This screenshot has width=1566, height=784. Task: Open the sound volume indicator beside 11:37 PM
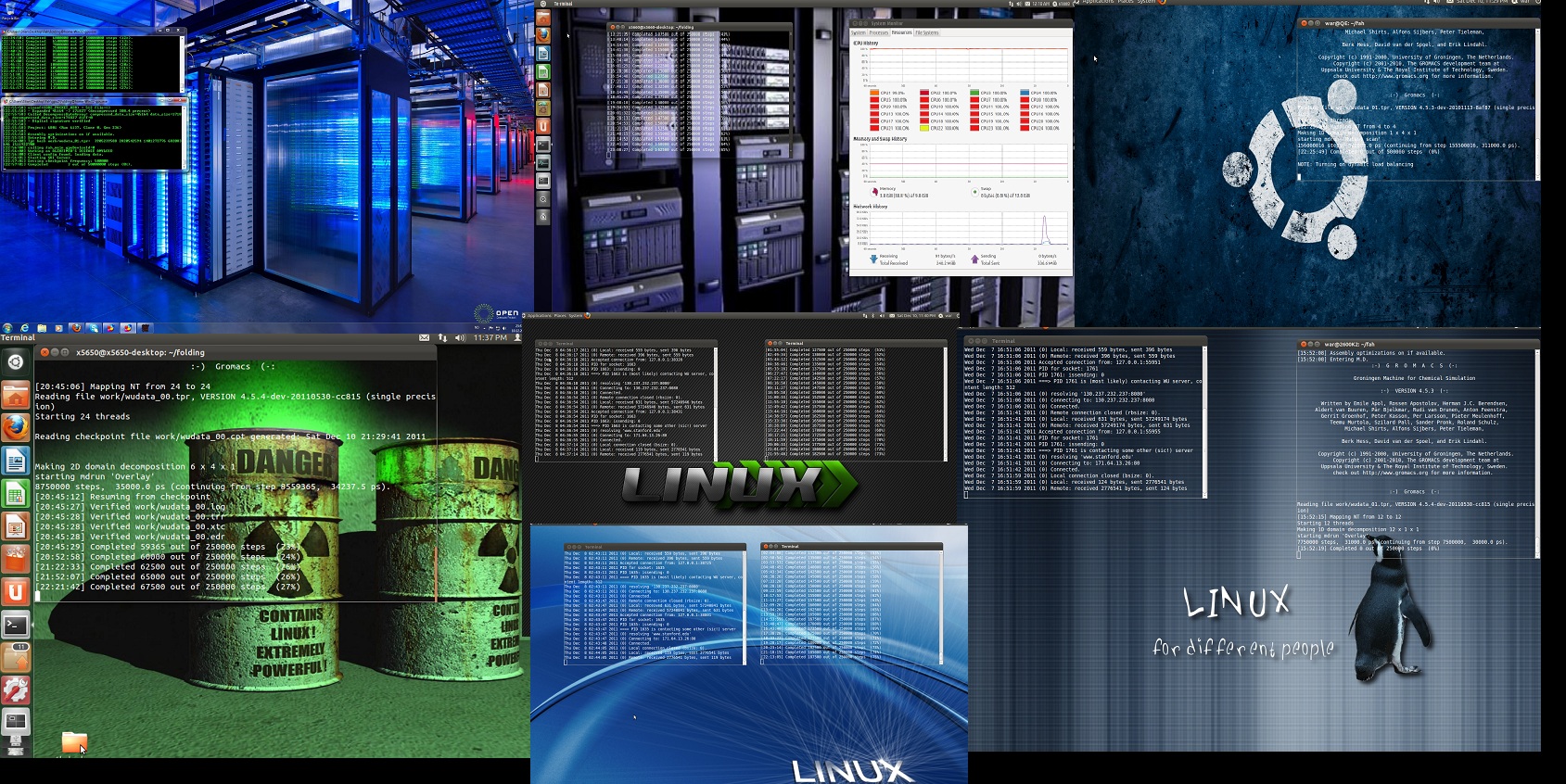(x=461, y=337)
